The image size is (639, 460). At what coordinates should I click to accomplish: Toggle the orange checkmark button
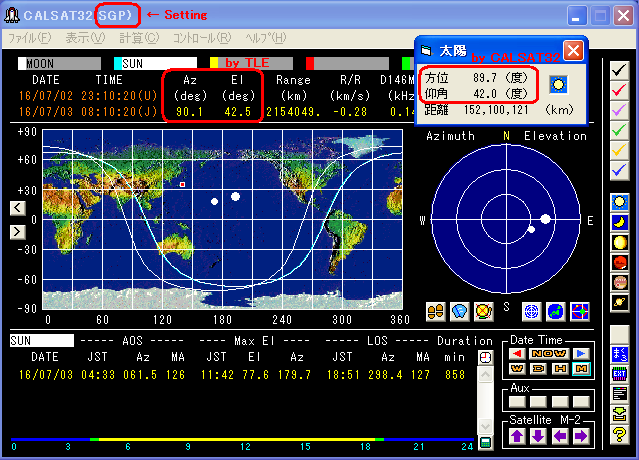[619, 150]
